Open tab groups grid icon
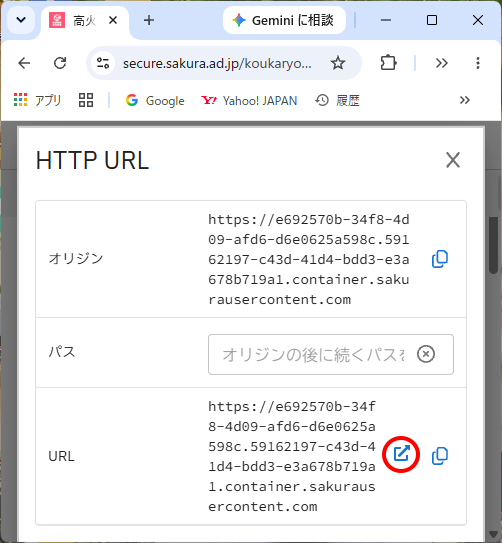Viewport: 502px width, 543px height. (86, 100)
